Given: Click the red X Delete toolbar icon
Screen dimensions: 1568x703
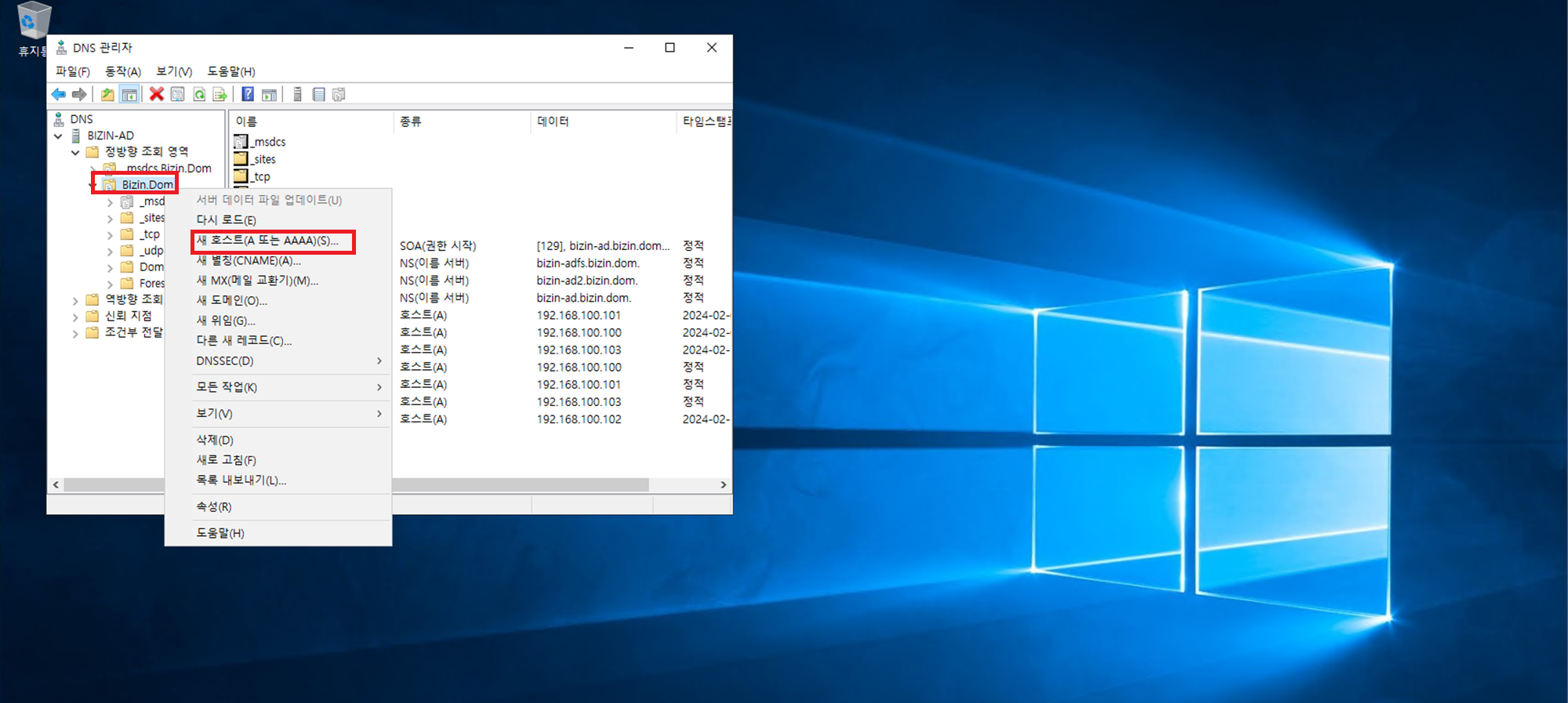Looking at the screenshot, I should (157, 95).
